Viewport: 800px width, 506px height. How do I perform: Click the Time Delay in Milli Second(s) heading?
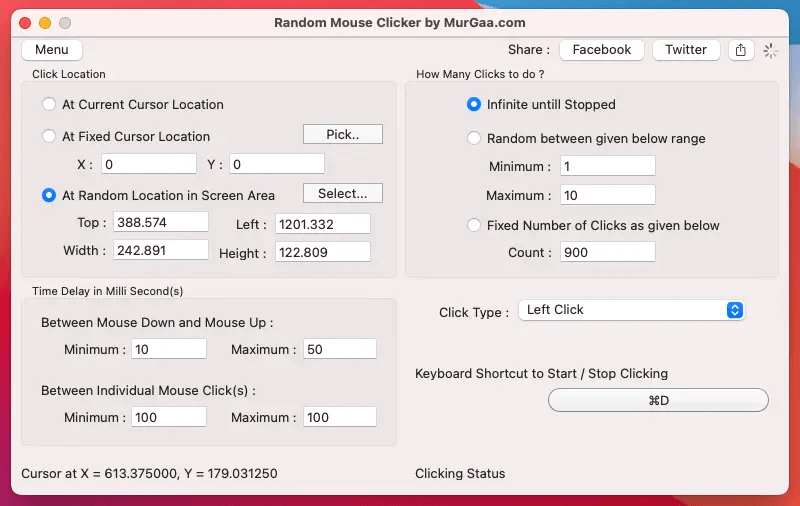(x=108, y=291)
